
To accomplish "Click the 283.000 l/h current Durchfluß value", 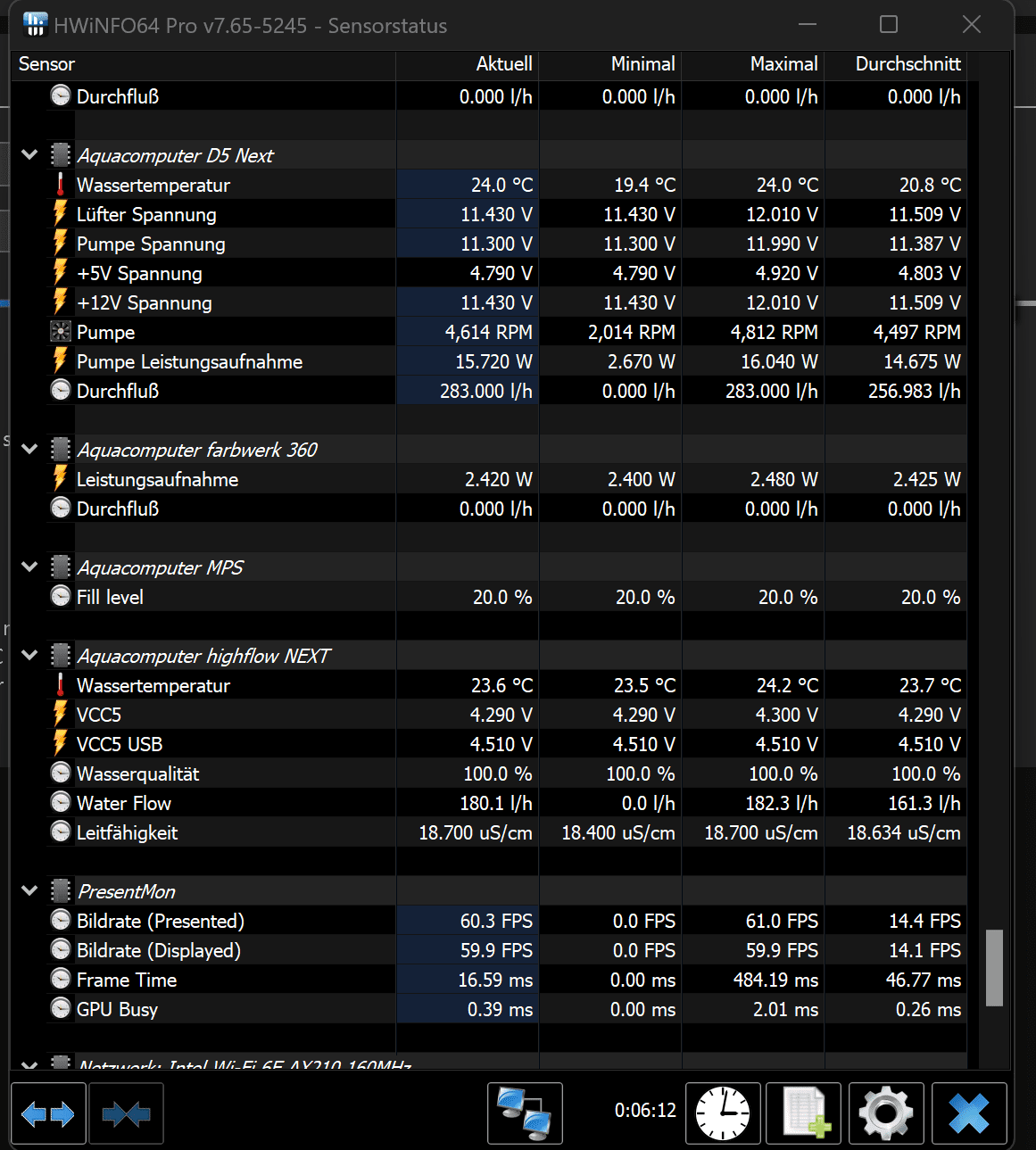I will (485, 391).
